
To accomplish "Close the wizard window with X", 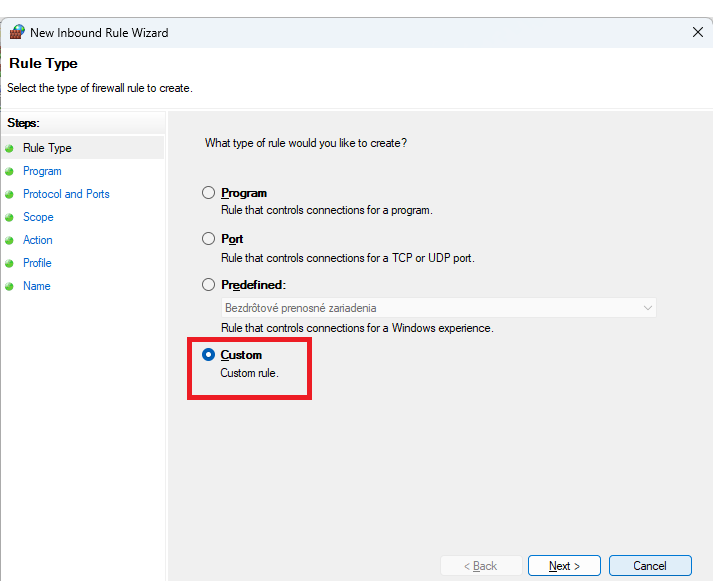I will coord(698,32).
